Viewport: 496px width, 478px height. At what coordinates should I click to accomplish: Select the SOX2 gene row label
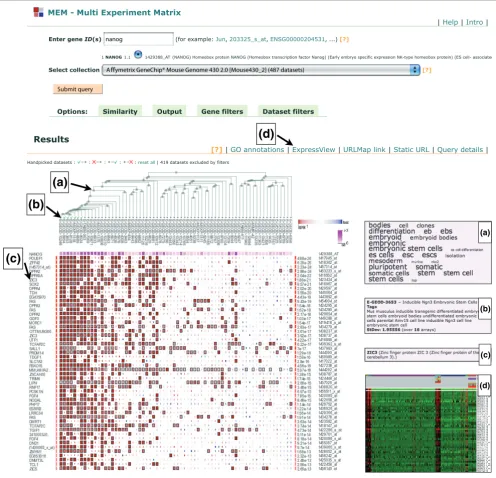34,284
